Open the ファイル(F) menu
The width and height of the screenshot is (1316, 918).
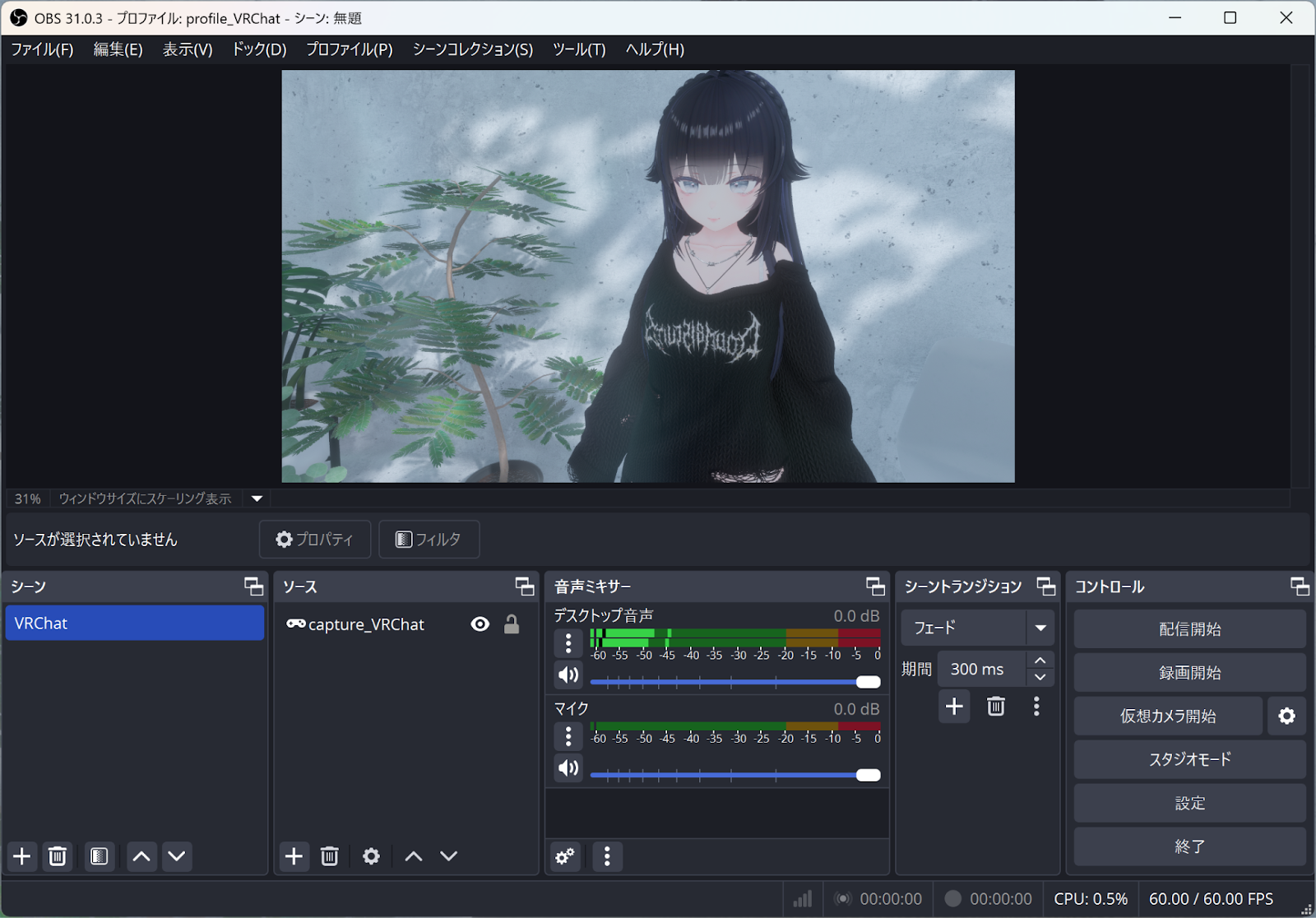(x=42, y=49)
